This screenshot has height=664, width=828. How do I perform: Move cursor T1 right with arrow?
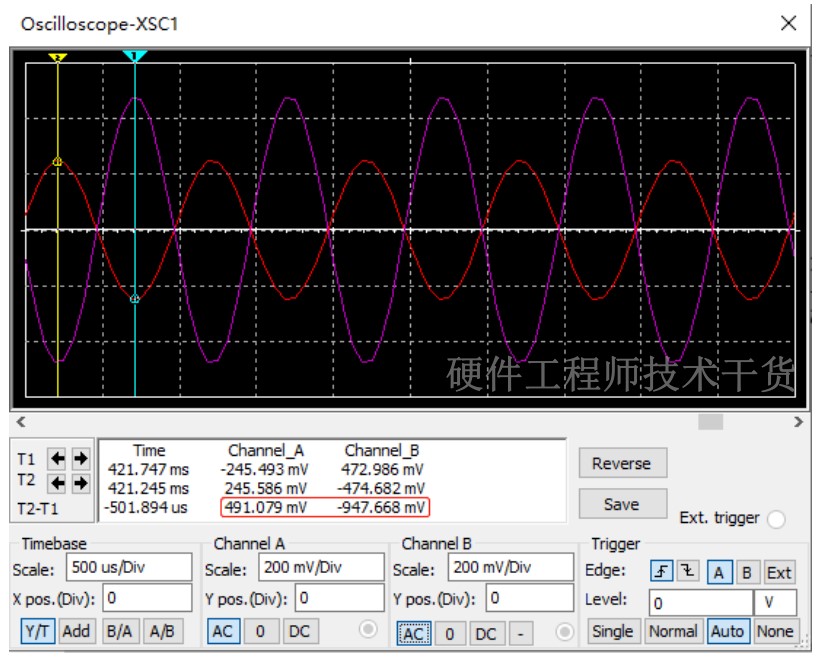[x=80, y=459]
